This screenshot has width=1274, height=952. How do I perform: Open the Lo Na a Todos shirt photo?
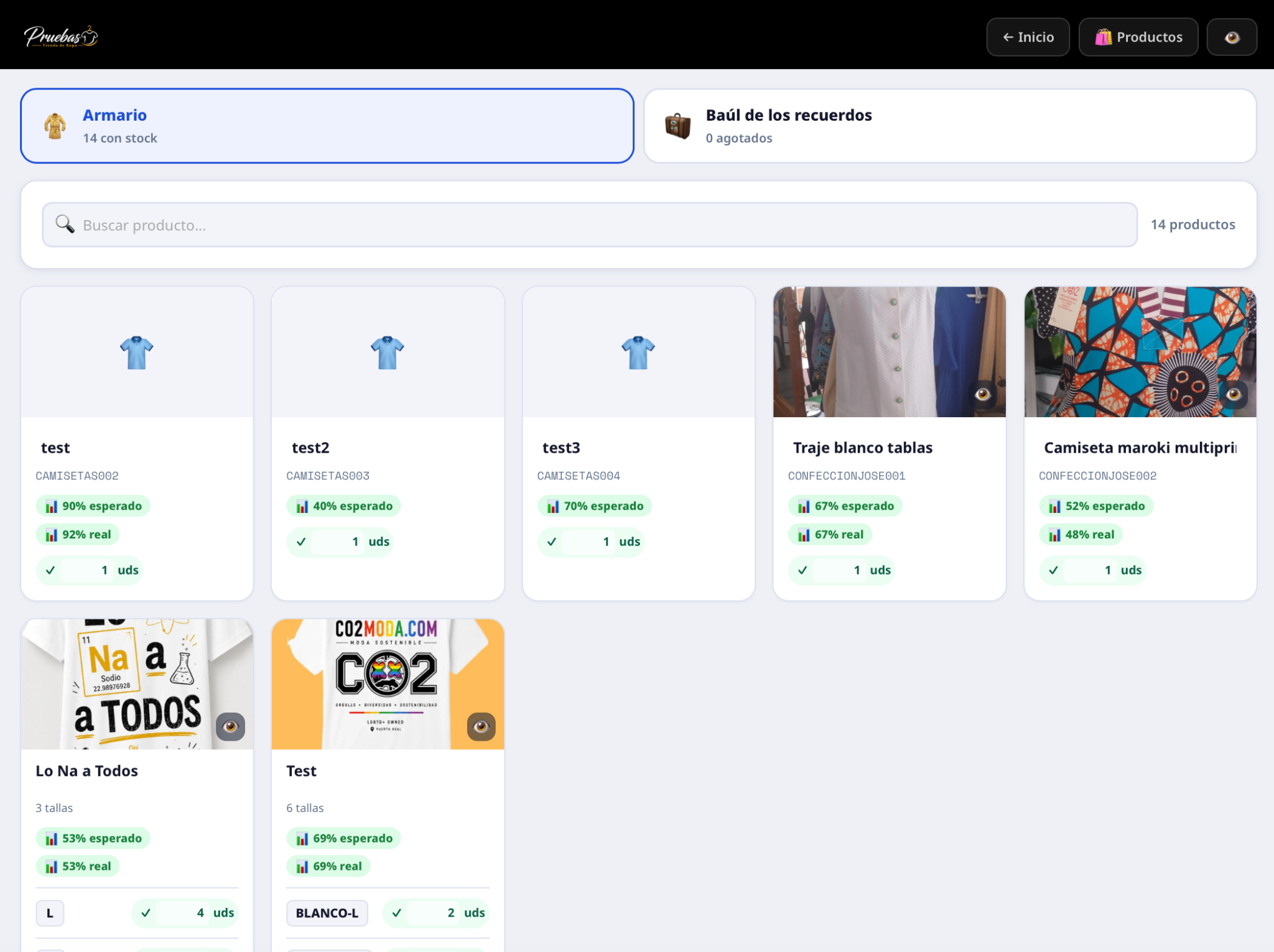tap(137, 684)
